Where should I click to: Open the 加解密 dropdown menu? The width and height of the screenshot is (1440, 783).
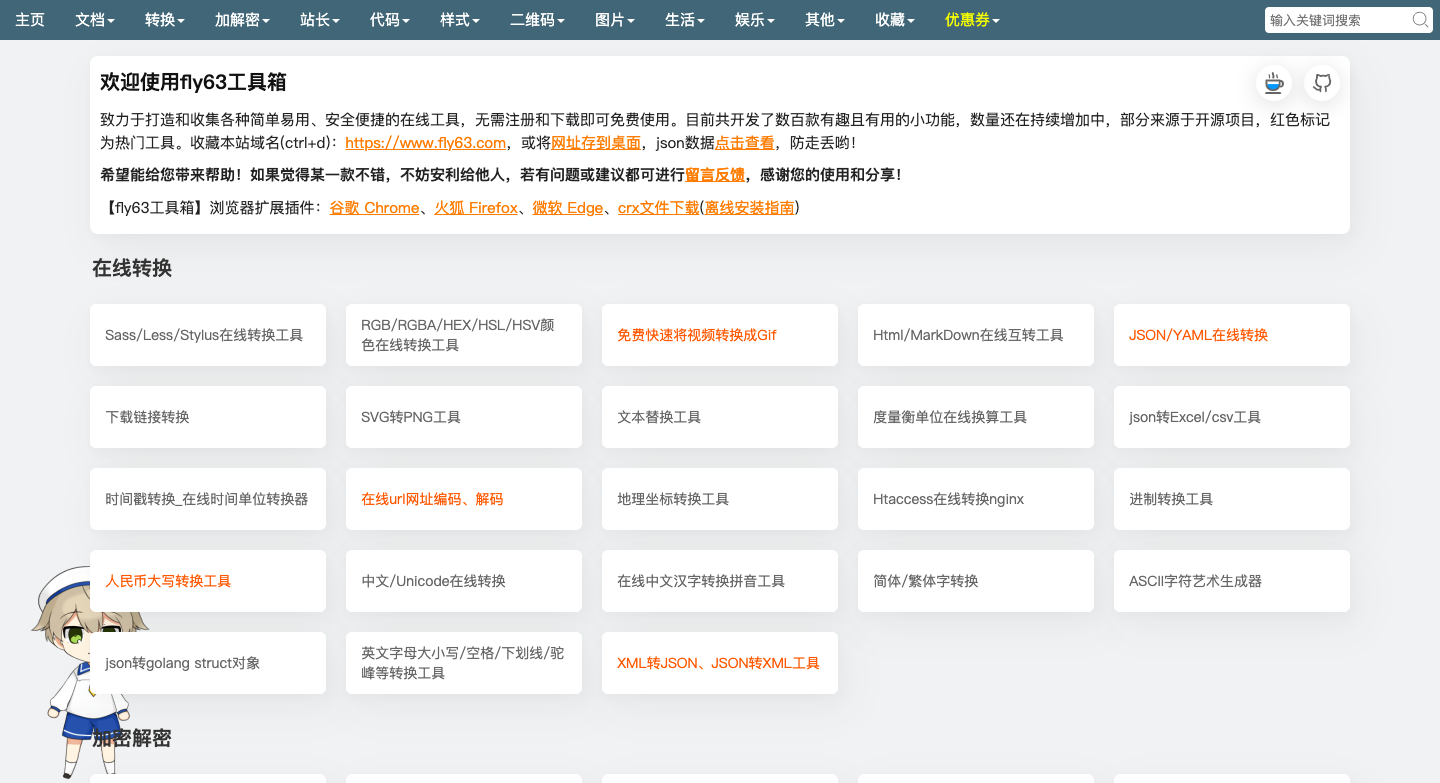(242, 19)
